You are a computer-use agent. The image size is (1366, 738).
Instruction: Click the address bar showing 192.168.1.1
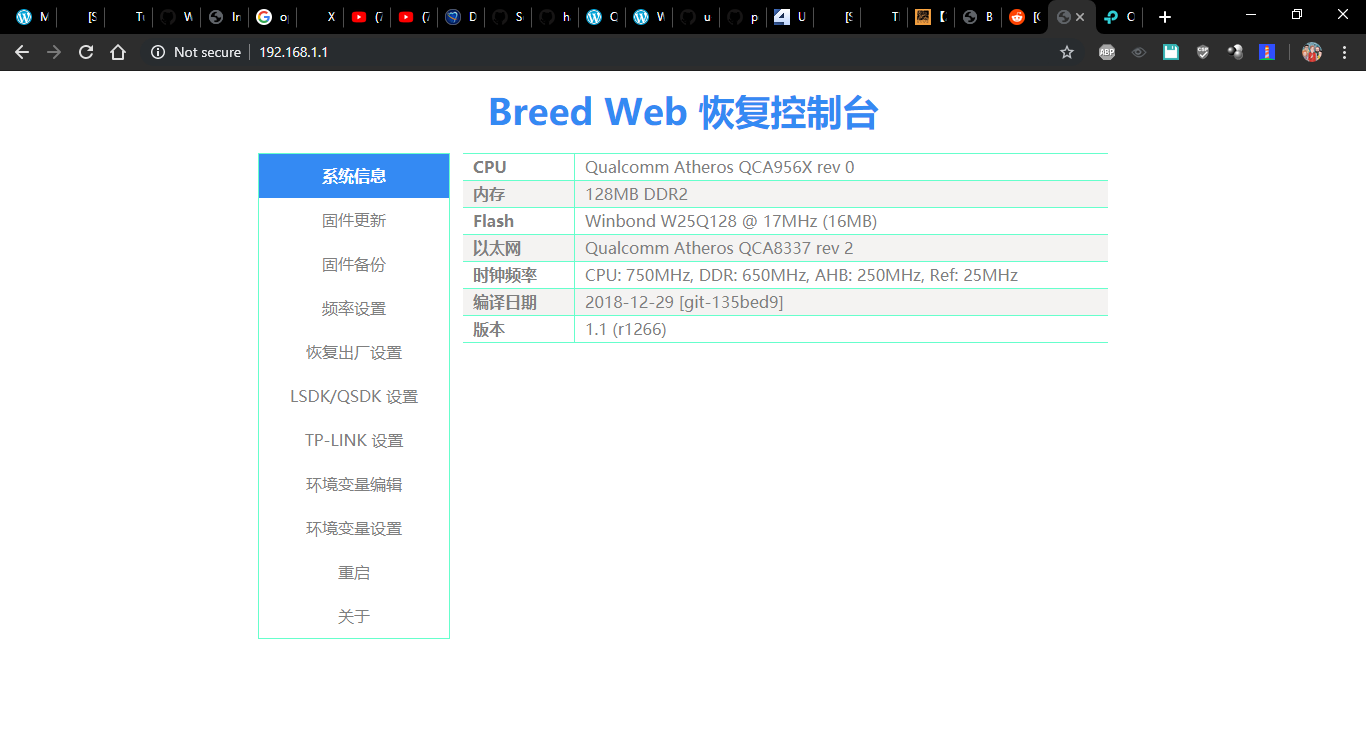[x=600, y=52]
